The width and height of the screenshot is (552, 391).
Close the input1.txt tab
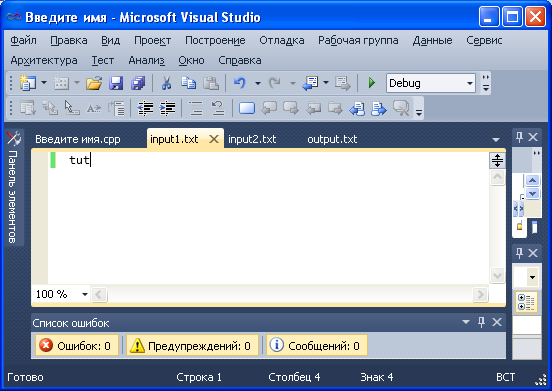point(214,139)
